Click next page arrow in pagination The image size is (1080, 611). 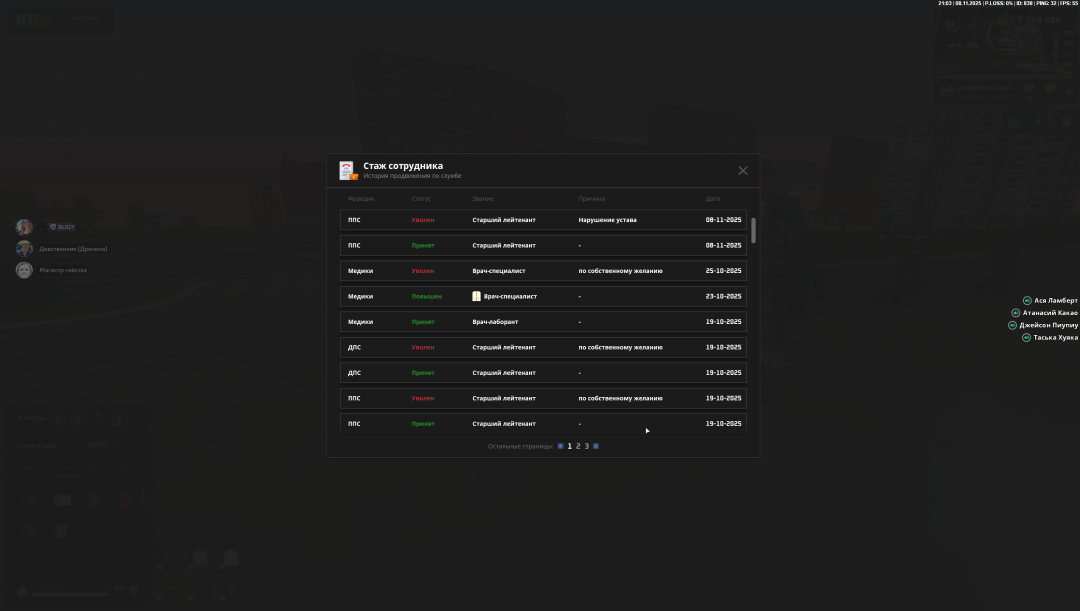pyautogui.click(x=596, y=446)
